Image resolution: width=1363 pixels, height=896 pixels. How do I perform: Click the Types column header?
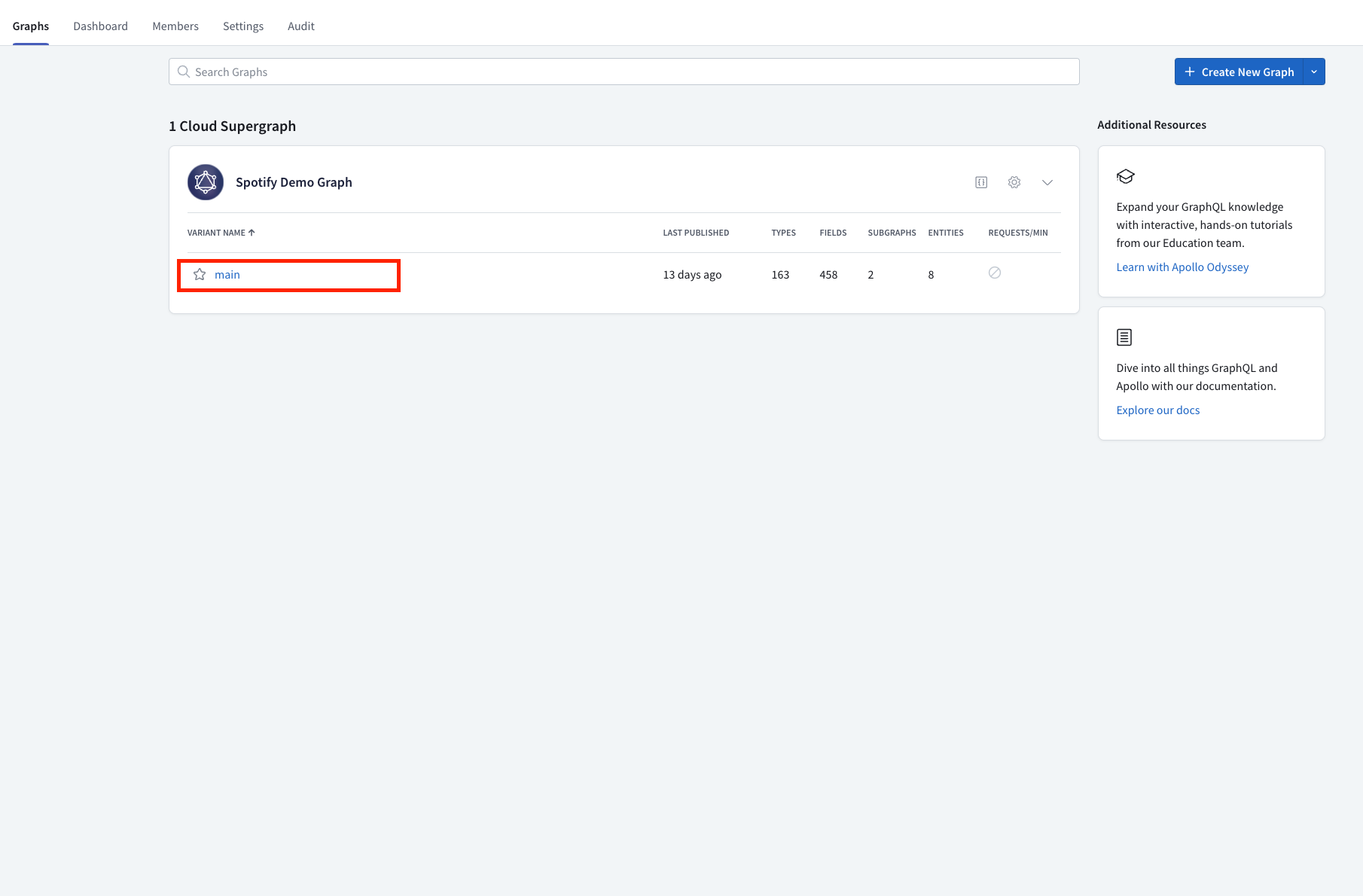[x=783, y=233]
